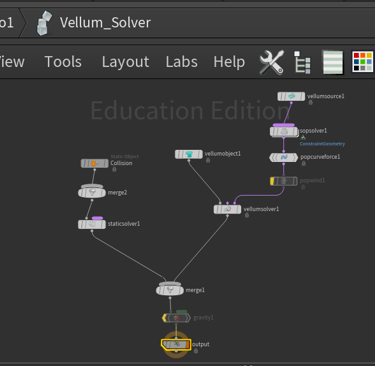This screenshot has width=375, height=366.
Task: Click the merge2 node name label
Action: [x=117, y=193]
